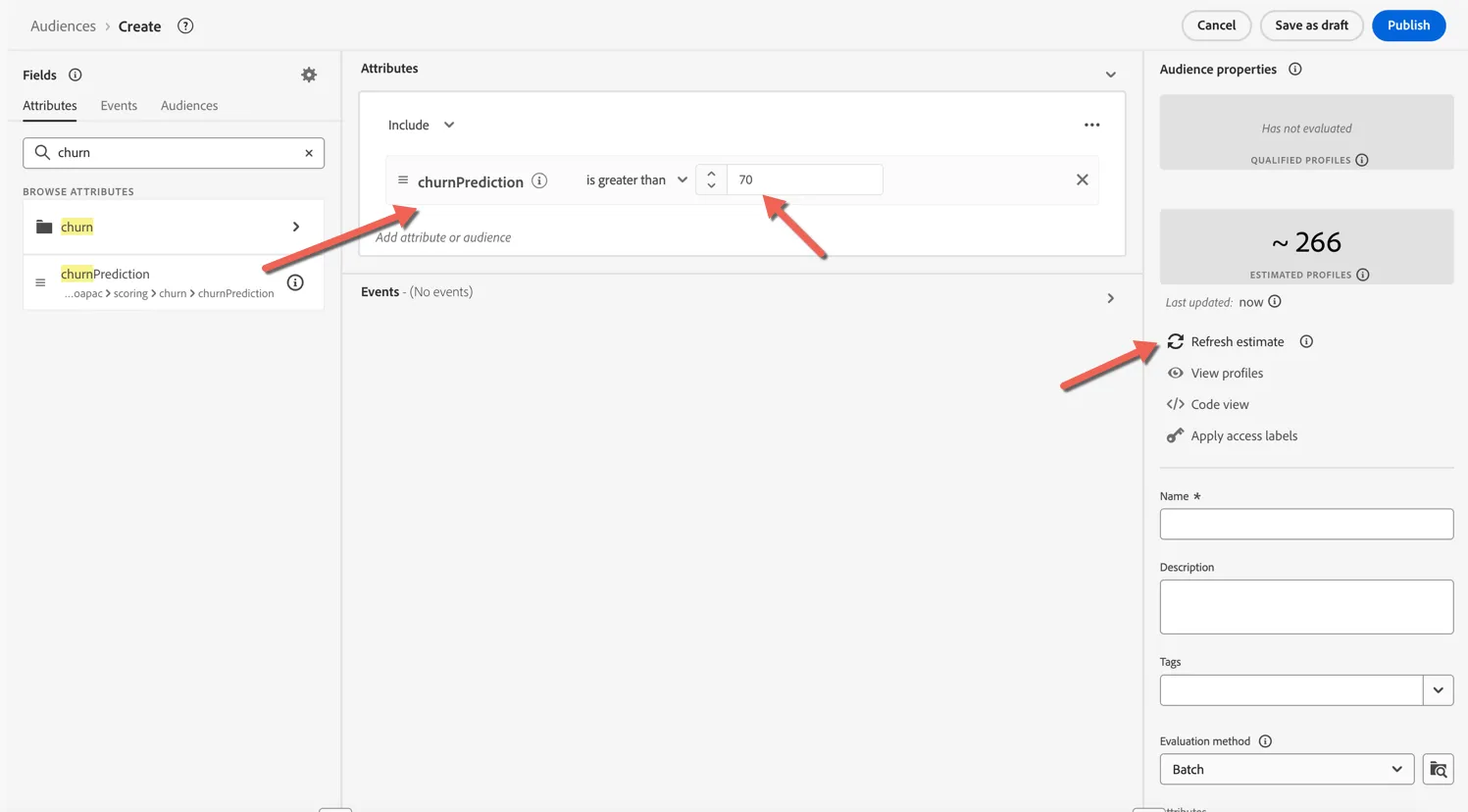Publish the audience
This screenshot has height=812, width=1468.
(1408, 25)
